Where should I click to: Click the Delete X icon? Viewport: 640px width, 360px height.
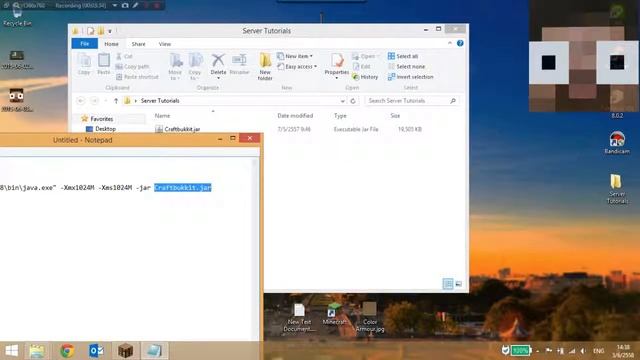click(x=218, y=60)
